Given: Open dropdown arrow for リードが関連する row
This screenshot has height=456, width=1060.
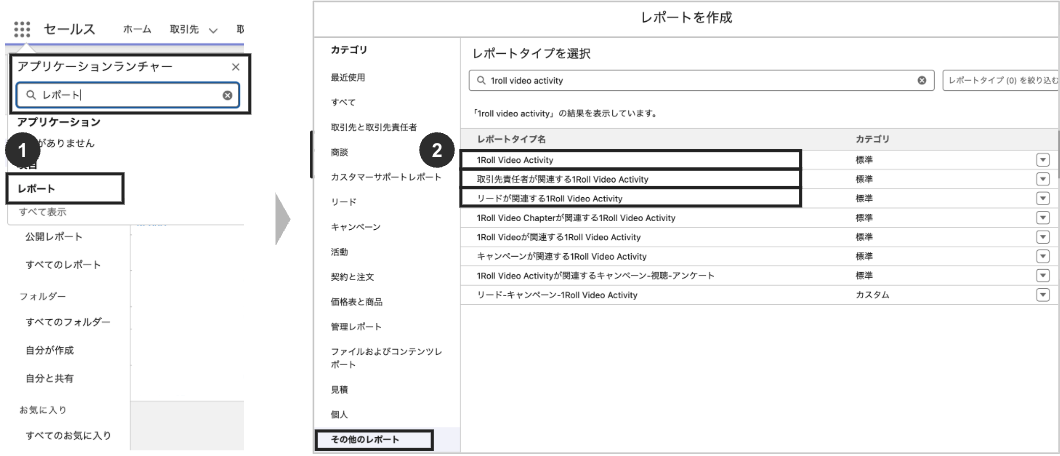Looking at the screenshot, I should [x=1043, y=199].
